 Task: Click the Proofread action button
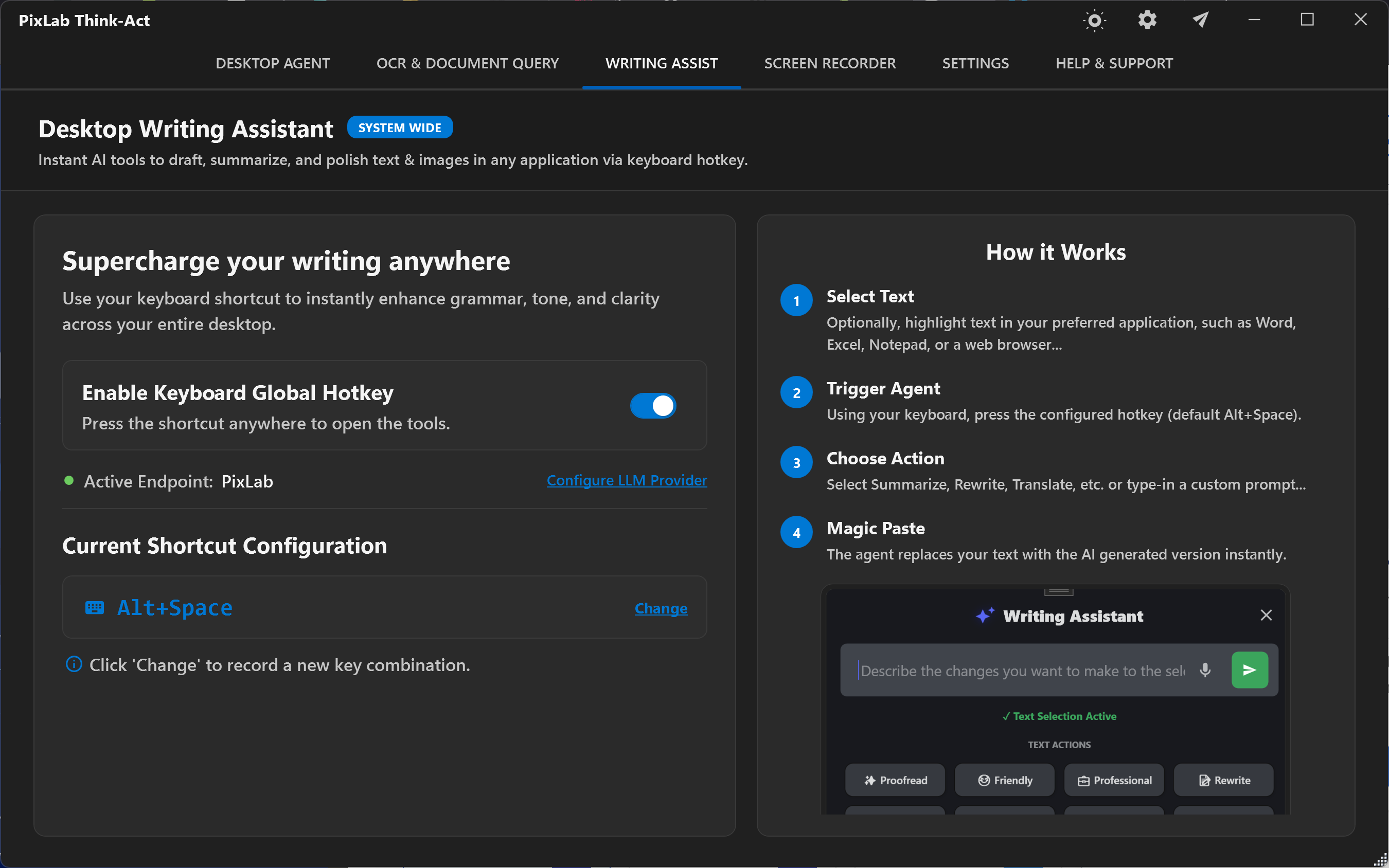tap(895, 780)
